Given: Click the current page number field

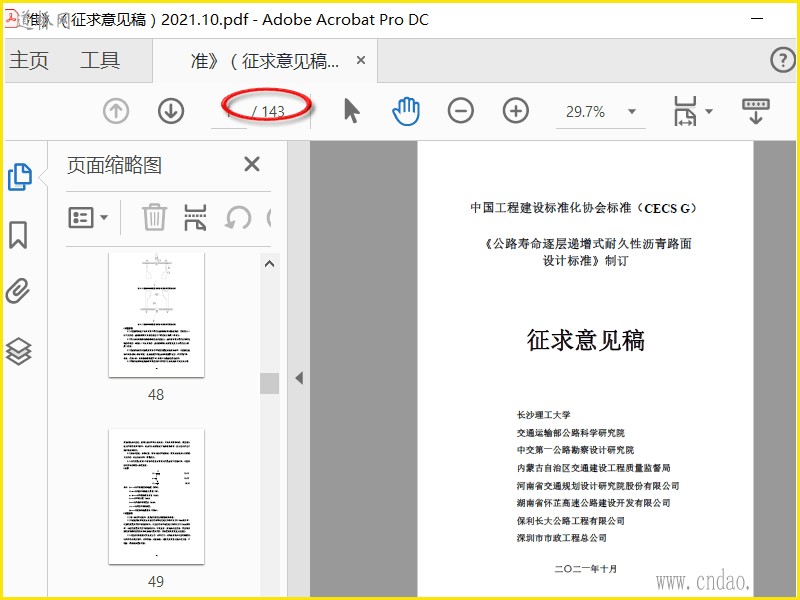Looking at the screenshot, I should pyautogui.click(x=229, y=112).
